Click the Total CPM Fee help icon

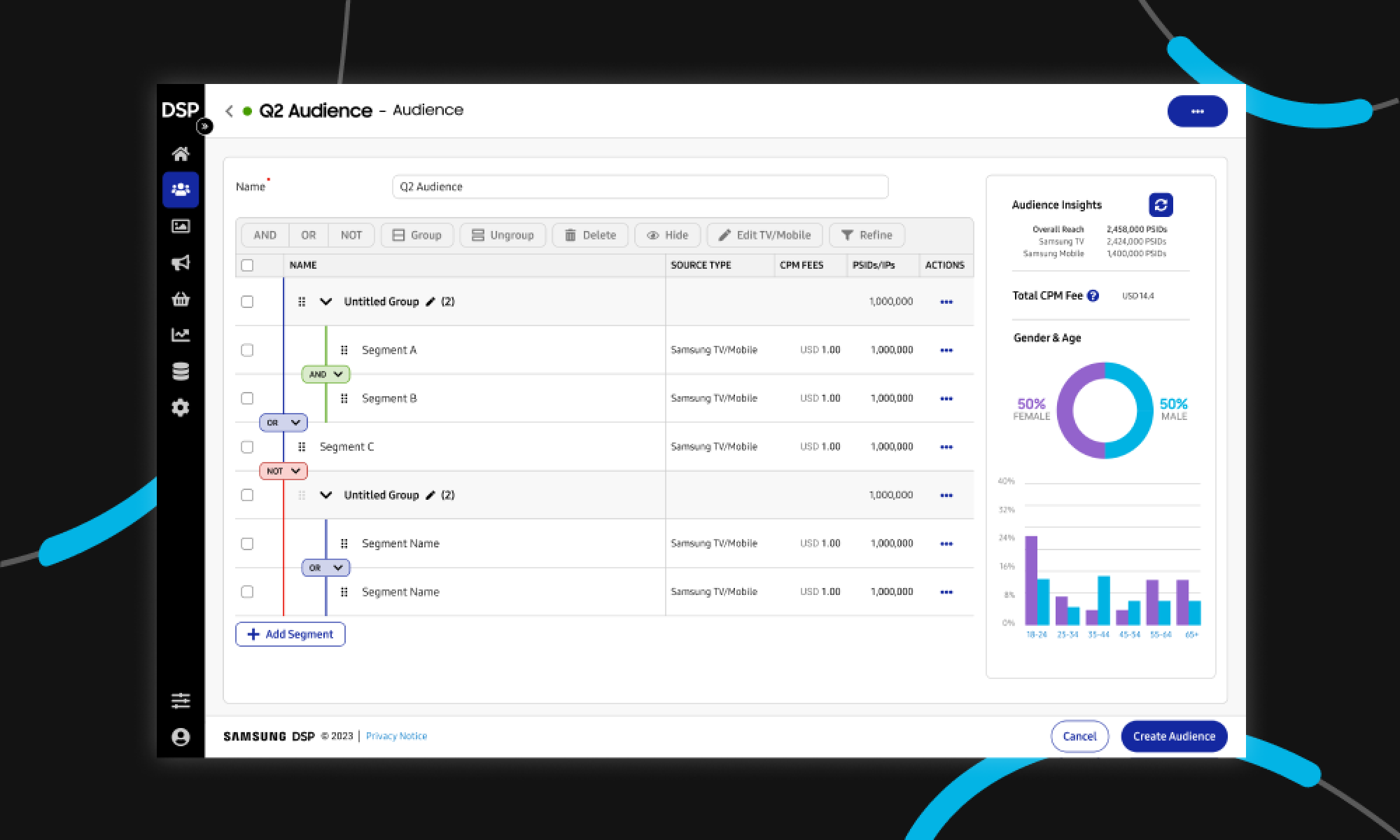click(x=1093, y=296)
